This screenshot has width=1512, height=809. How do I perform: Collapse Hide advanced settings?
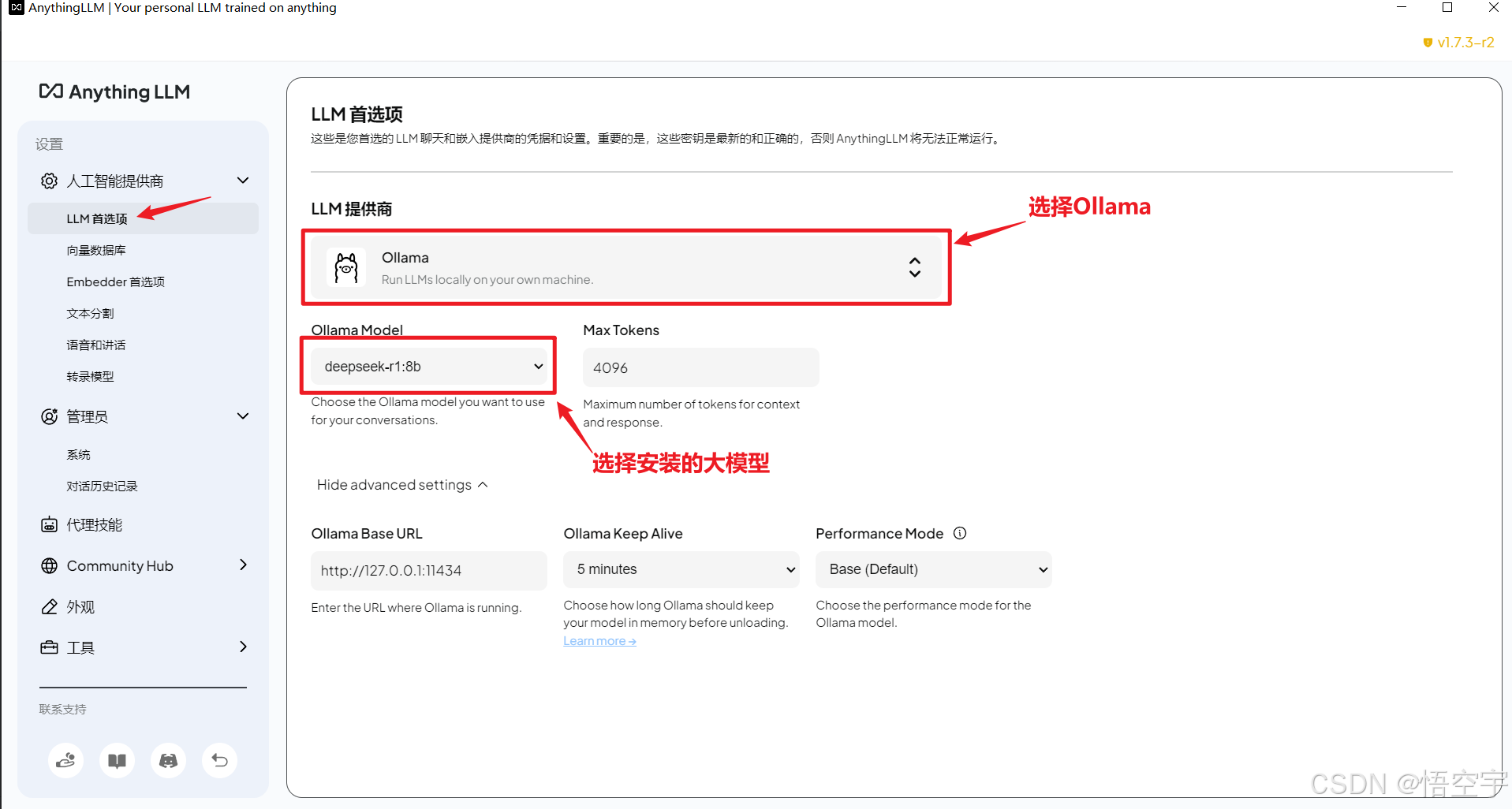point(402,485)
